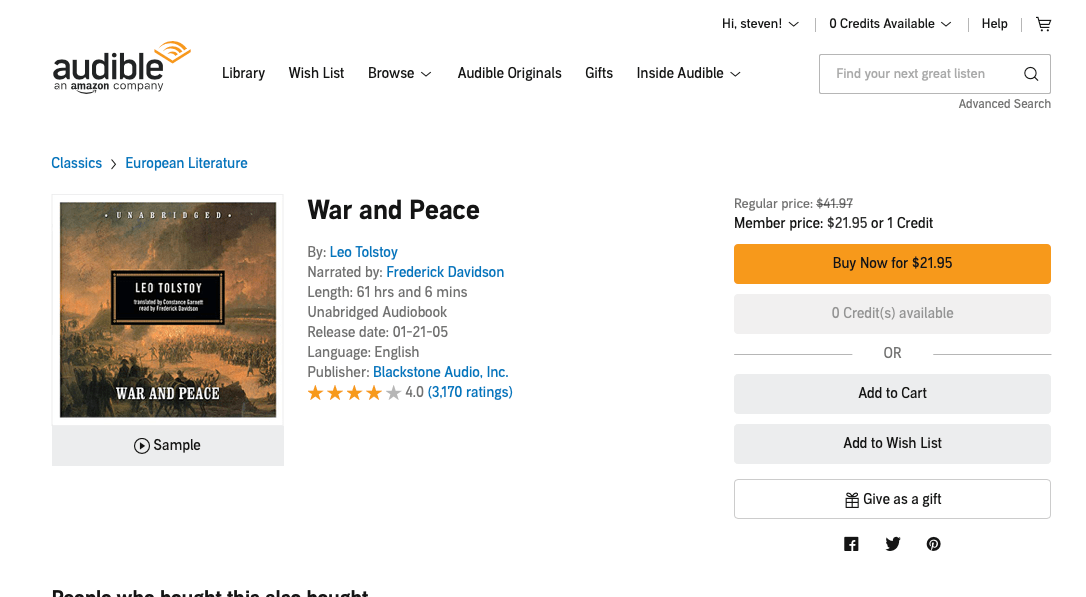Open the 'Hi, steven!' account dropdown
Viewport: 1086px width, 597px height.
pos(759,23)
